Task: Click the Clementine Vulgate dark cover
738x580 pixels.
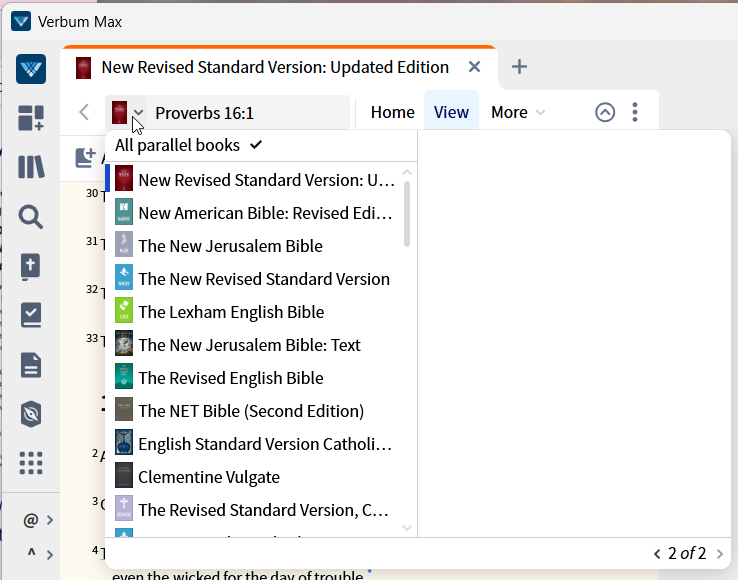Action: [124, 475]
